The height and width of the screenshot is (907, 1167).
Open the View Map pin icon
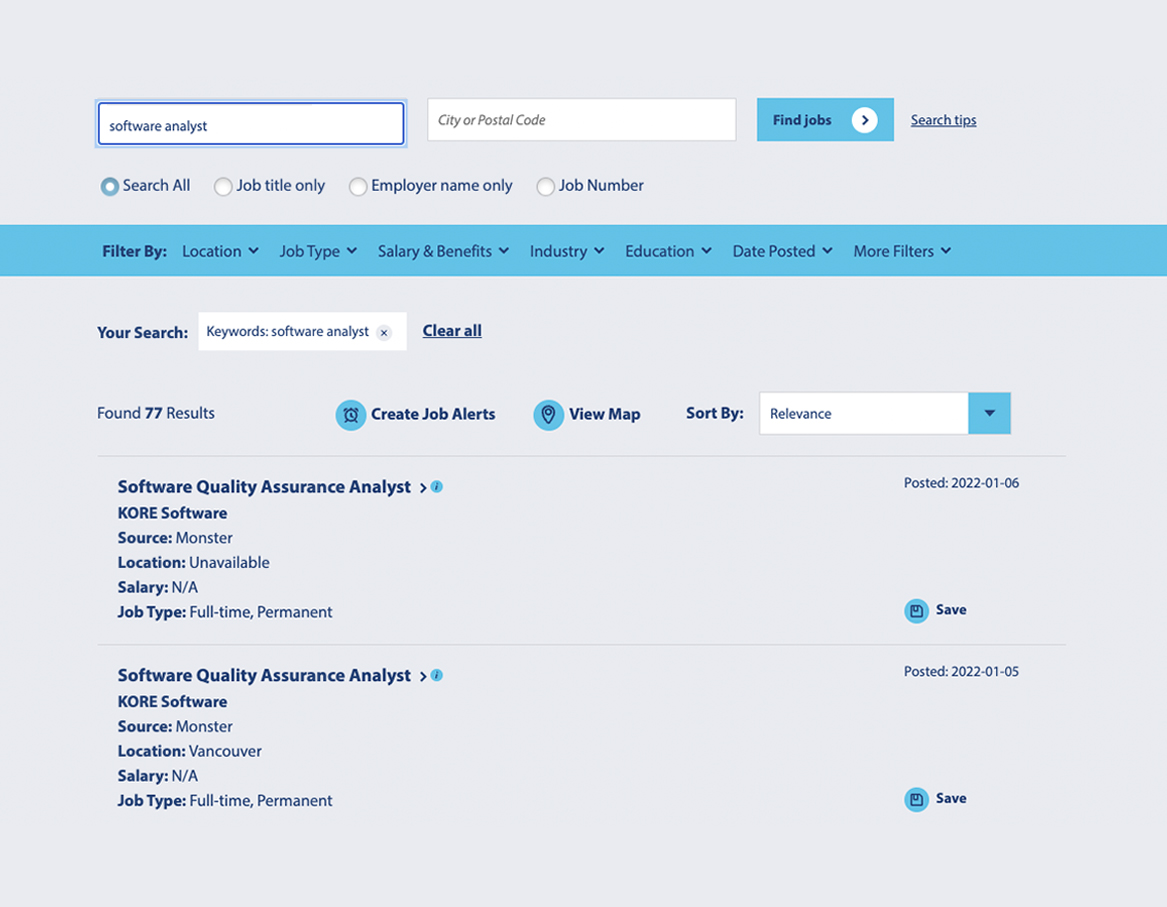pos(548,414)
